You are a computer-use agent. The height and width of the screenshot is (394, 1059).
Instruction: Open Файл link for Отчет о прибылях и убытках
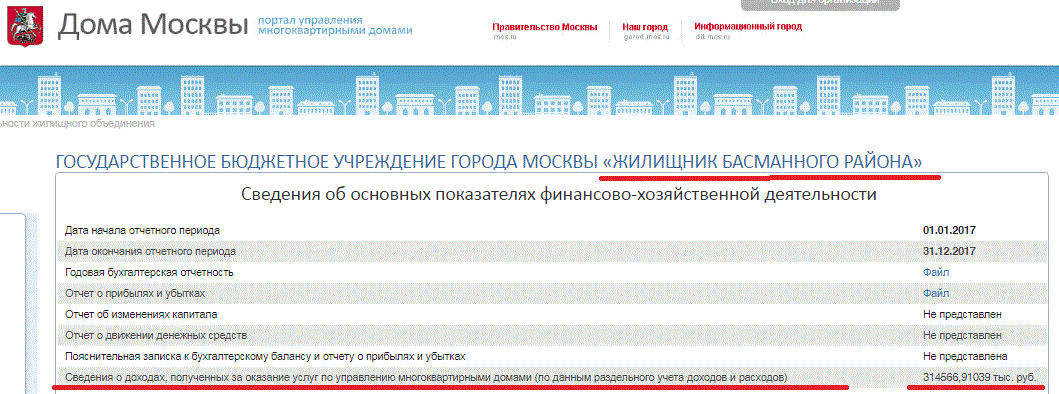tap(935, 293)
